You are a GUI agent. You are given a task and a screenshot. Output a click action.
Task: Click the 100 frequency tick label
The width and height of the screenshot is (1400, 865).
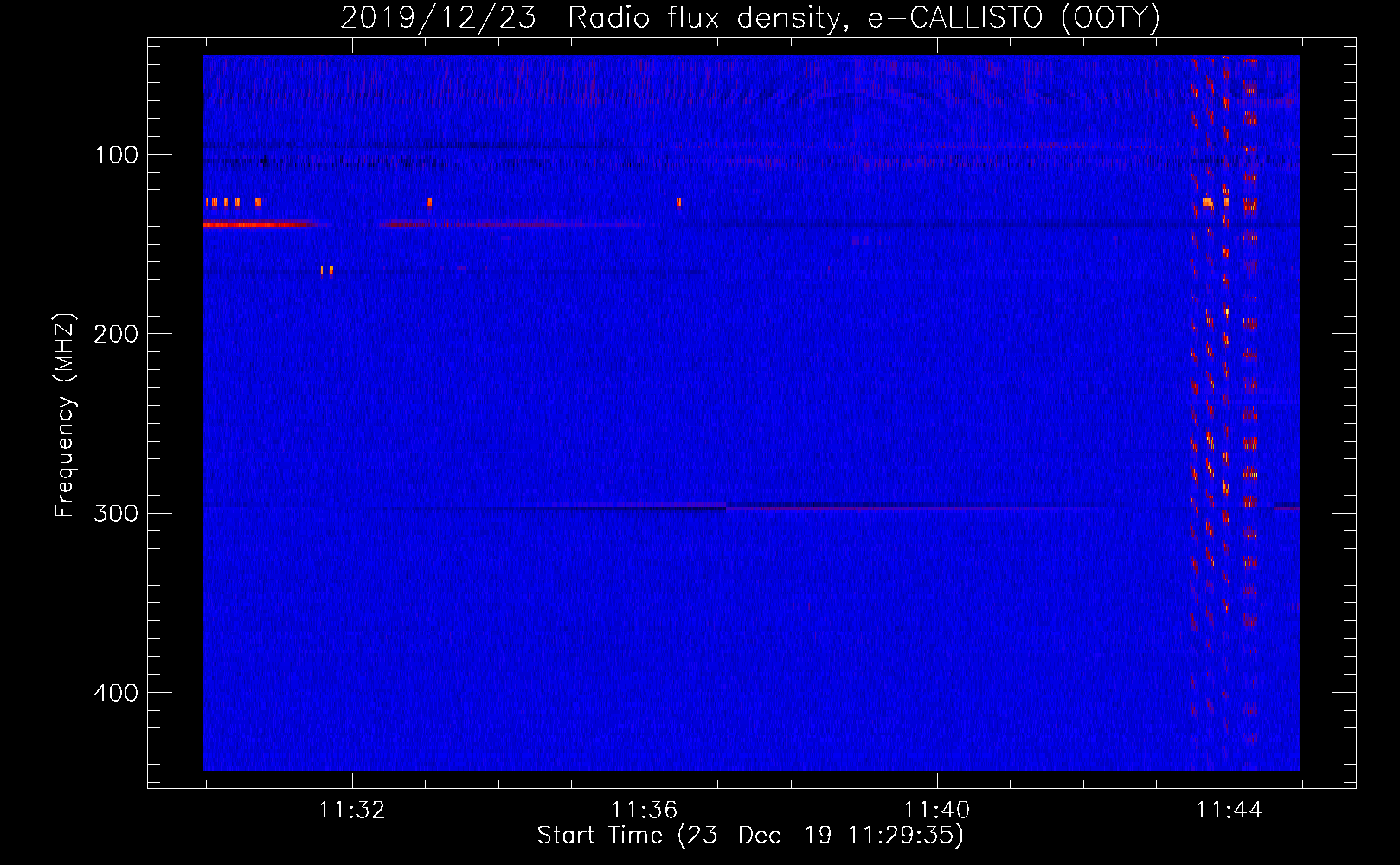pos(117,155)
